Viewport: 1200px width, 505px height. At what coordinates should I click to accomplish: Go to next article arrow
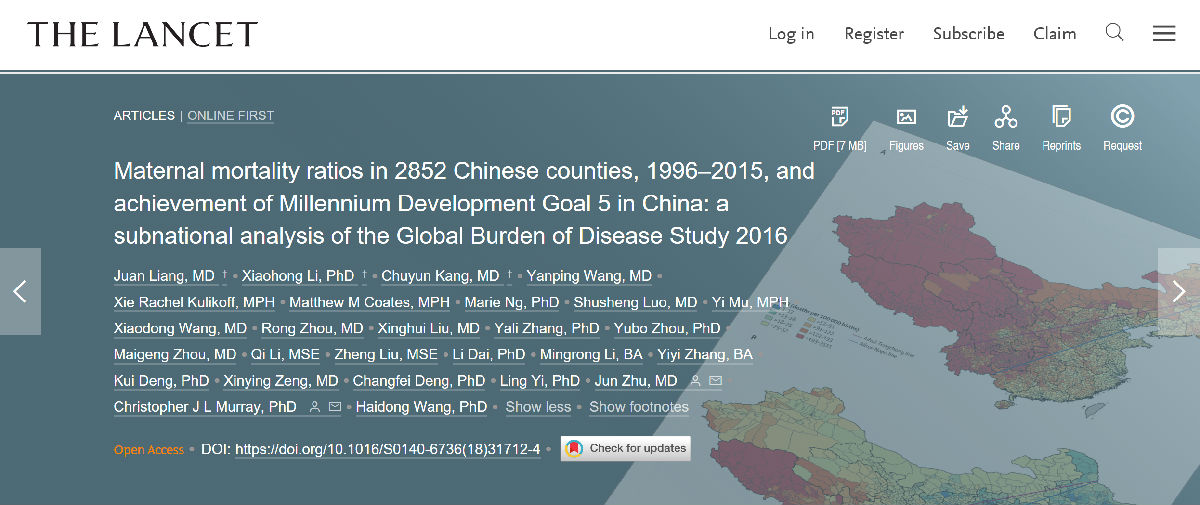click(1179, 291)
